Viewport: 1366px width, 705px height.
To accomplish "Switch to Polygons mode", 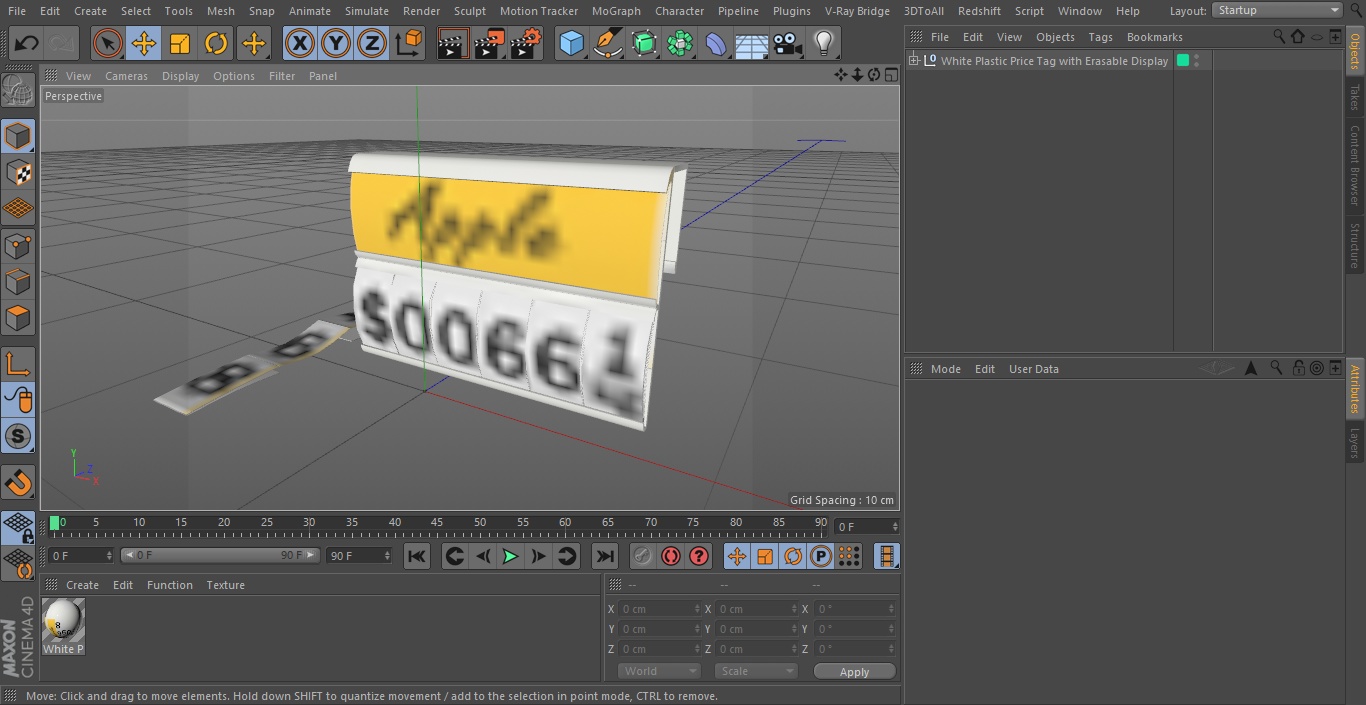I will click(x=18, y=318).
